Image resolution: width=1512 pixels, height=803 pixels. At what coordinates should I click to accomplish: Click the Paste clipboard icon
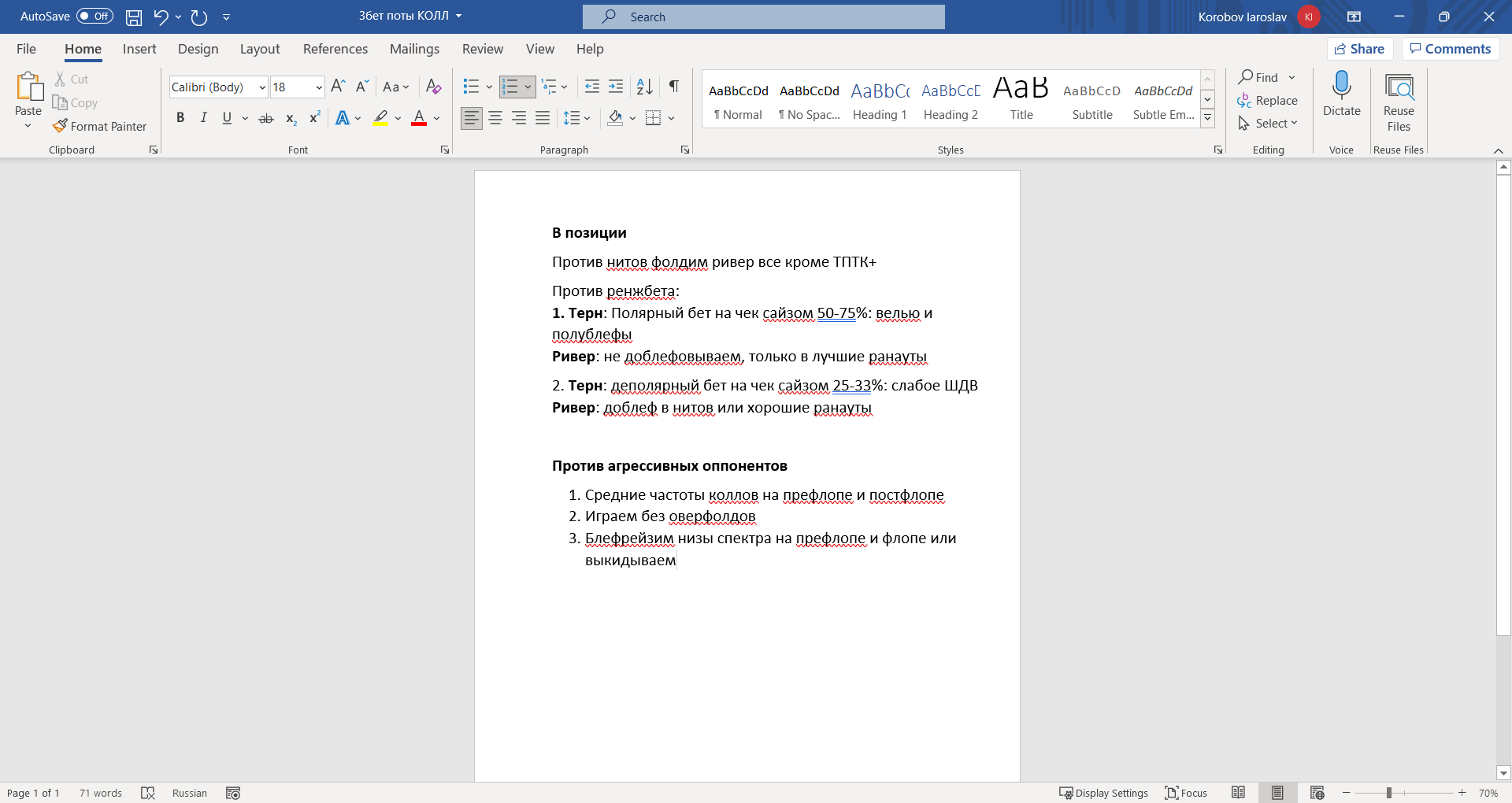click(x=29, y=87)
